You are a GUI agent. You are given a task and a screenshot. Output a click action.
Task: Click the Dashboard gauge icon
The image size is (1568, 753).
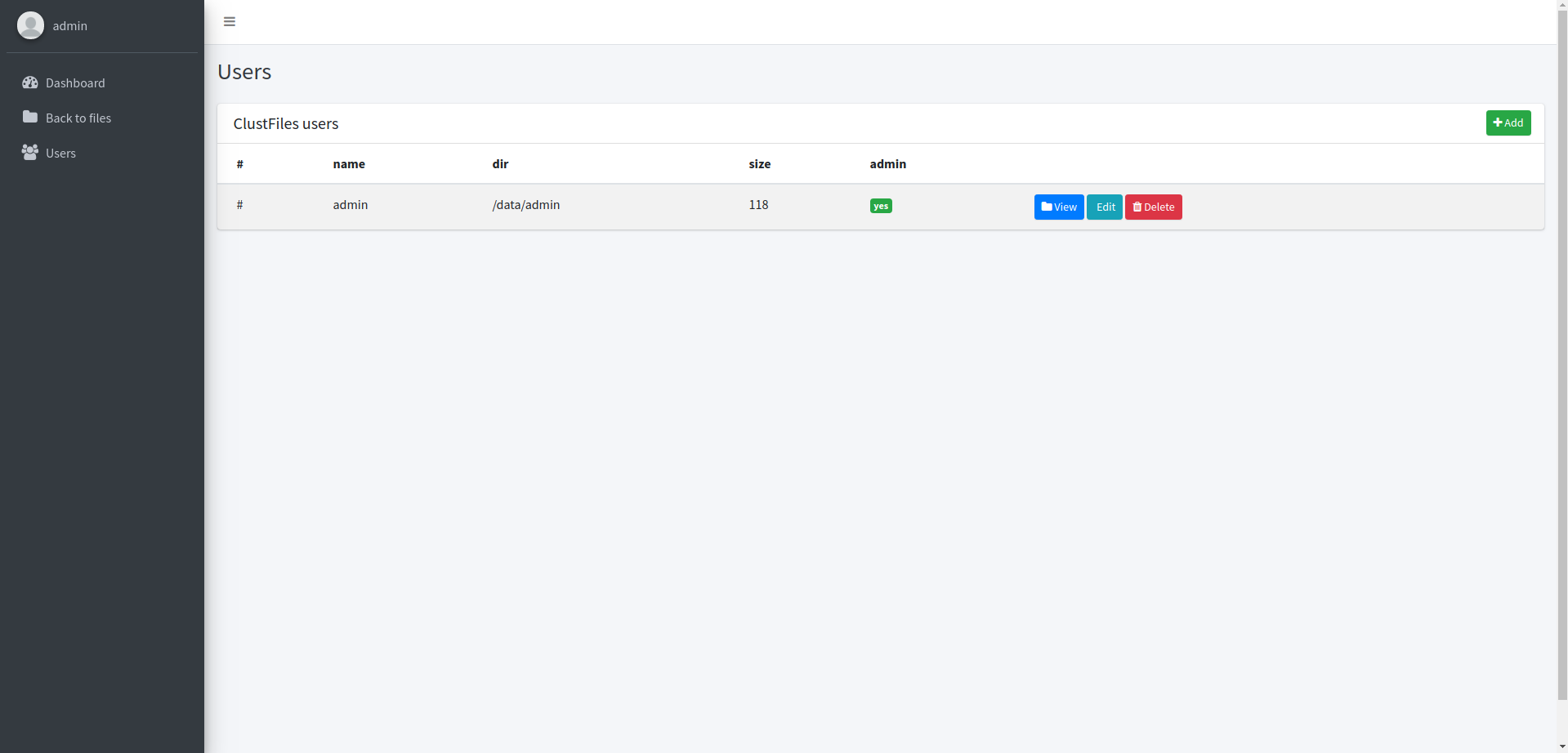30,82
